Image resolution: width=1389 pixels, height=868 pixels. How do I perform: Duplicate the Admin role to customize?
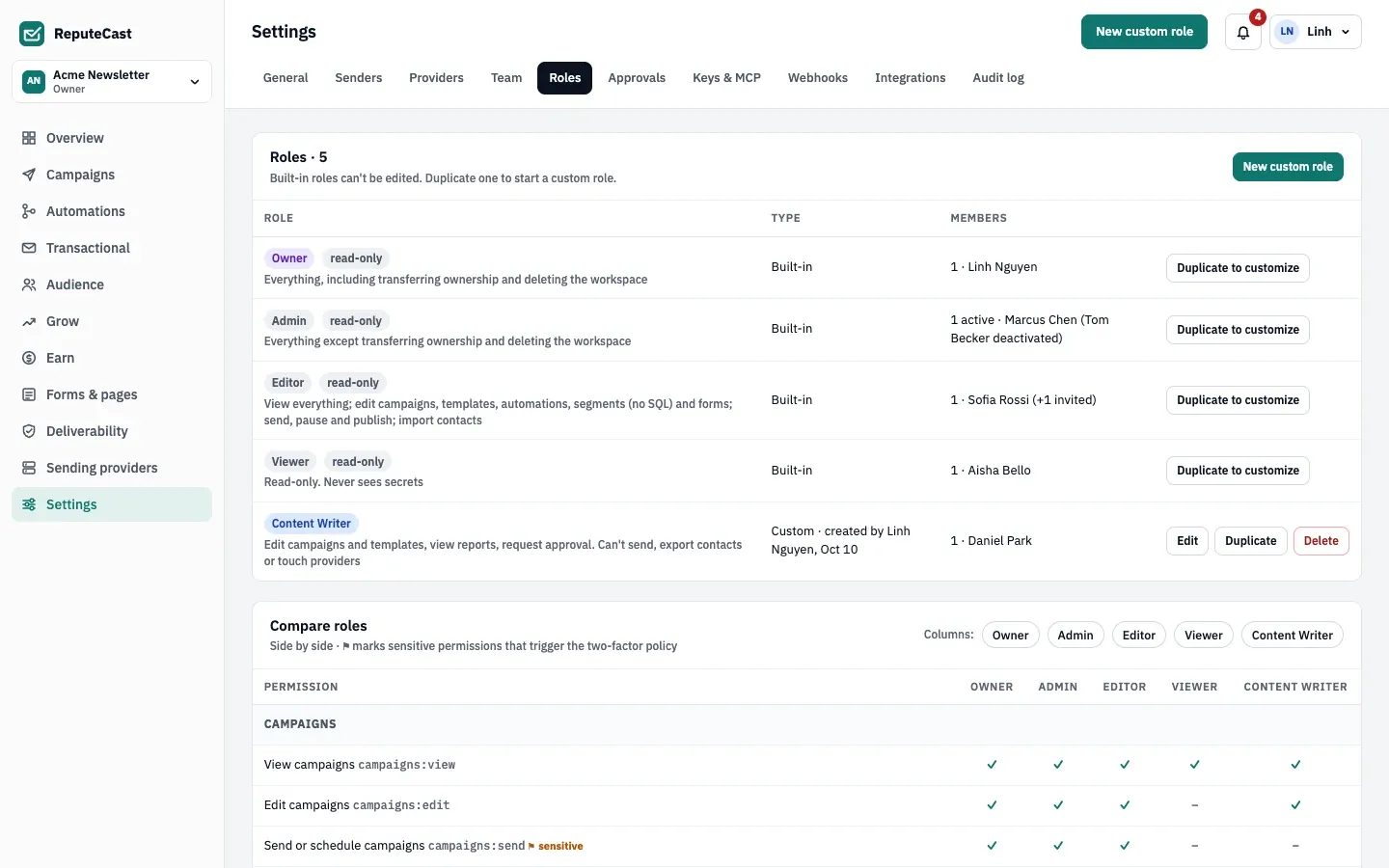pos(1238,330)
